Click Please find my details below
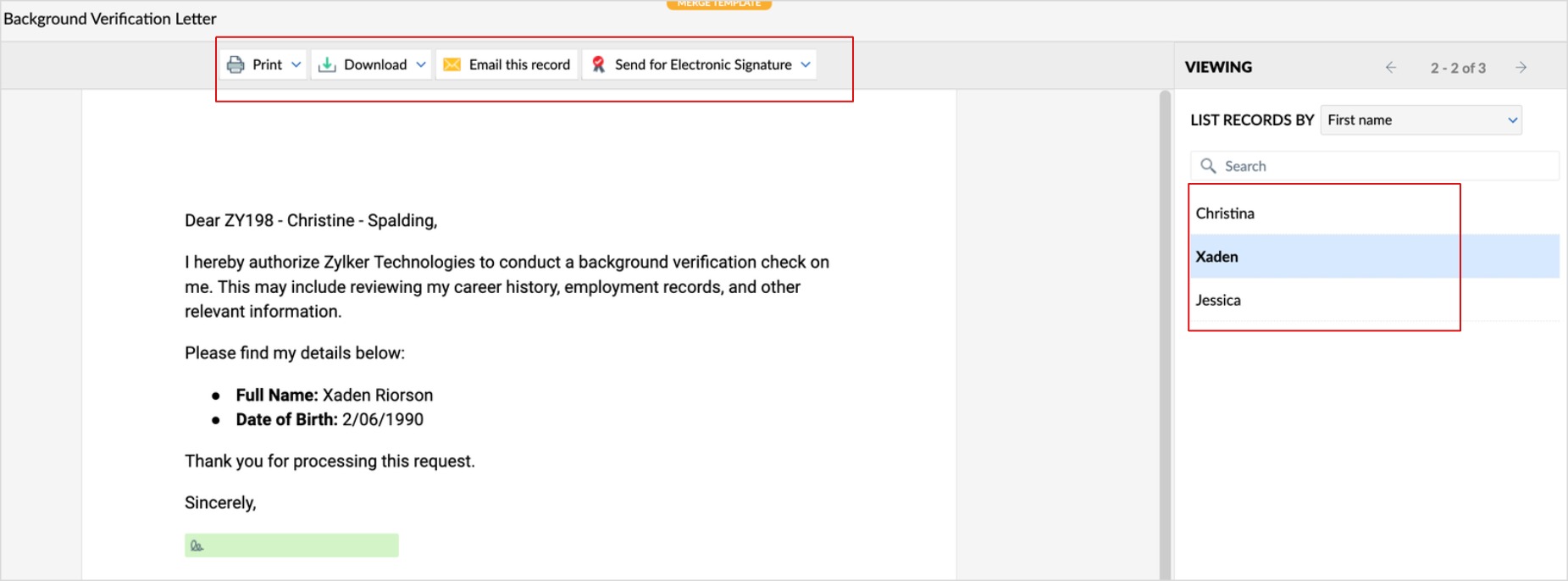Screen dimensions: 1568x581 tap(295, 353)
